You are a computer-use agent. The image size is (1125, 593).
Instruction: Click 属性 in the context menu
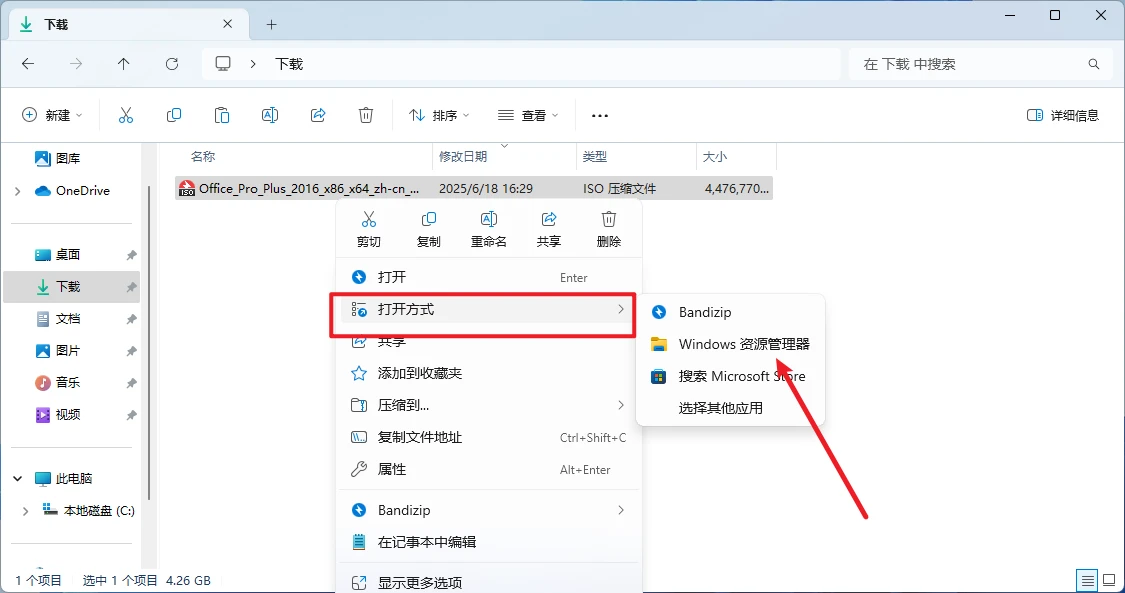point(488,470)
